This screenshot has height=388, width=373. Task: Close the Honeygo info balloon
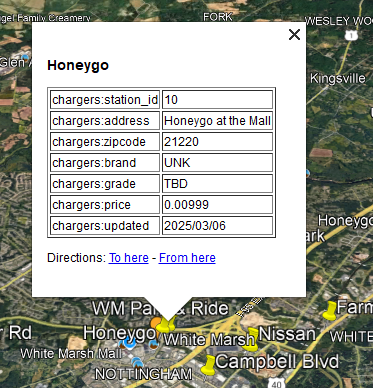(x=294, y=34)
